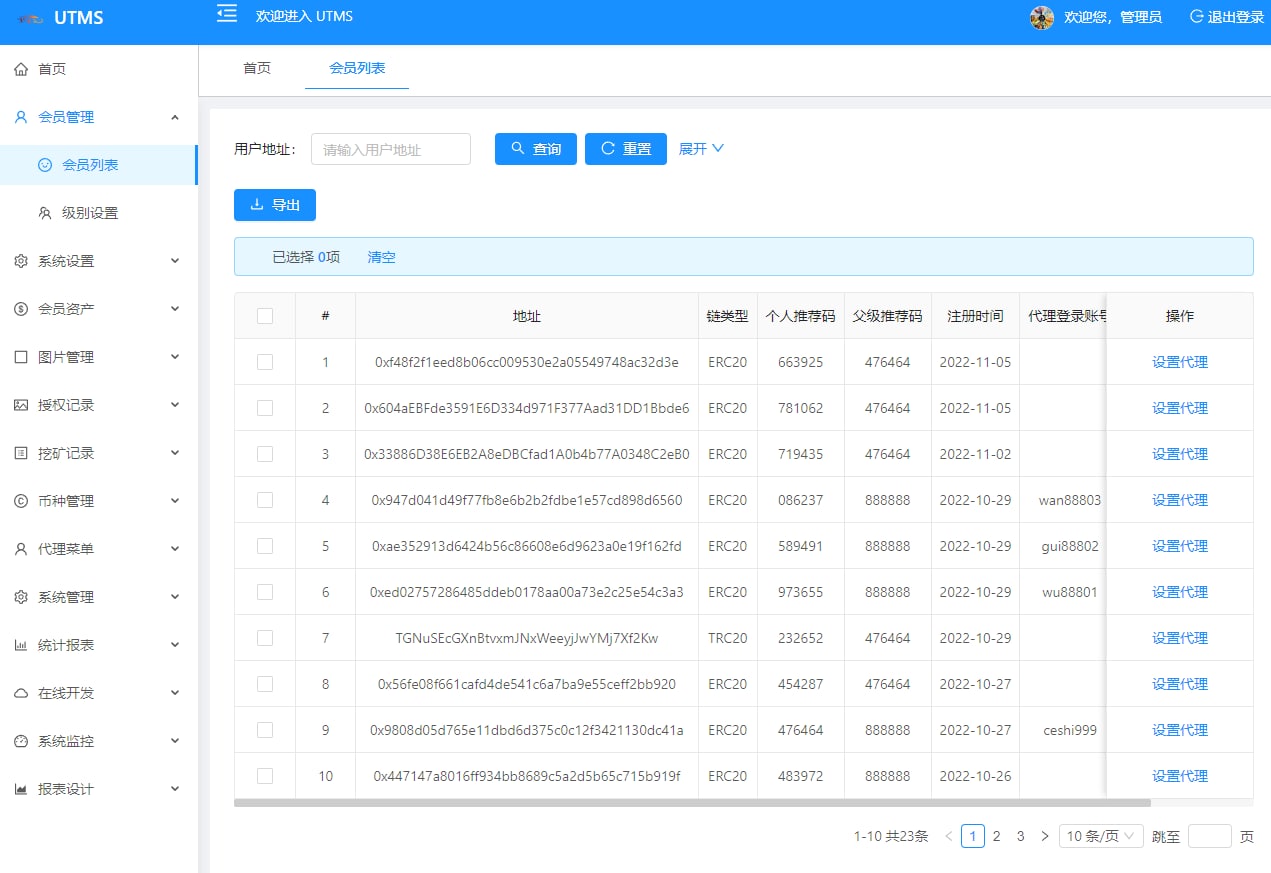Viewport: 1271px width, 873px height.
Task: Switch to the 首页 tab
Action: click(257, 68)
